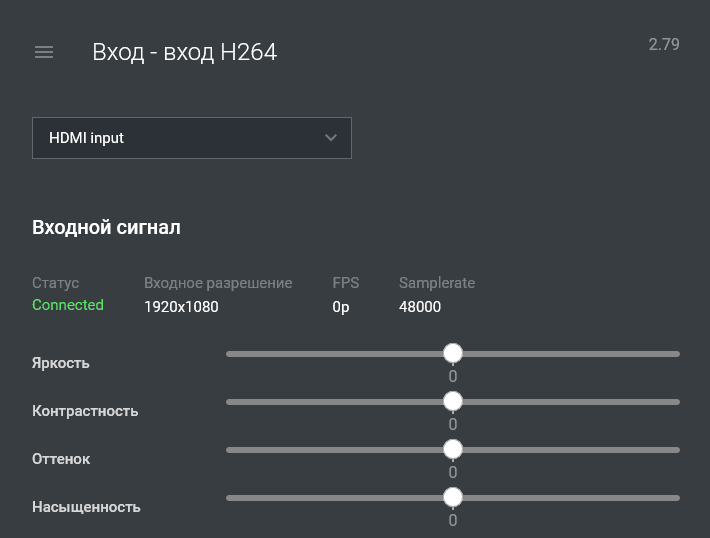Open the hamburger navigation menu
This screenshot has height=538, width=710.
pos(44,52)
